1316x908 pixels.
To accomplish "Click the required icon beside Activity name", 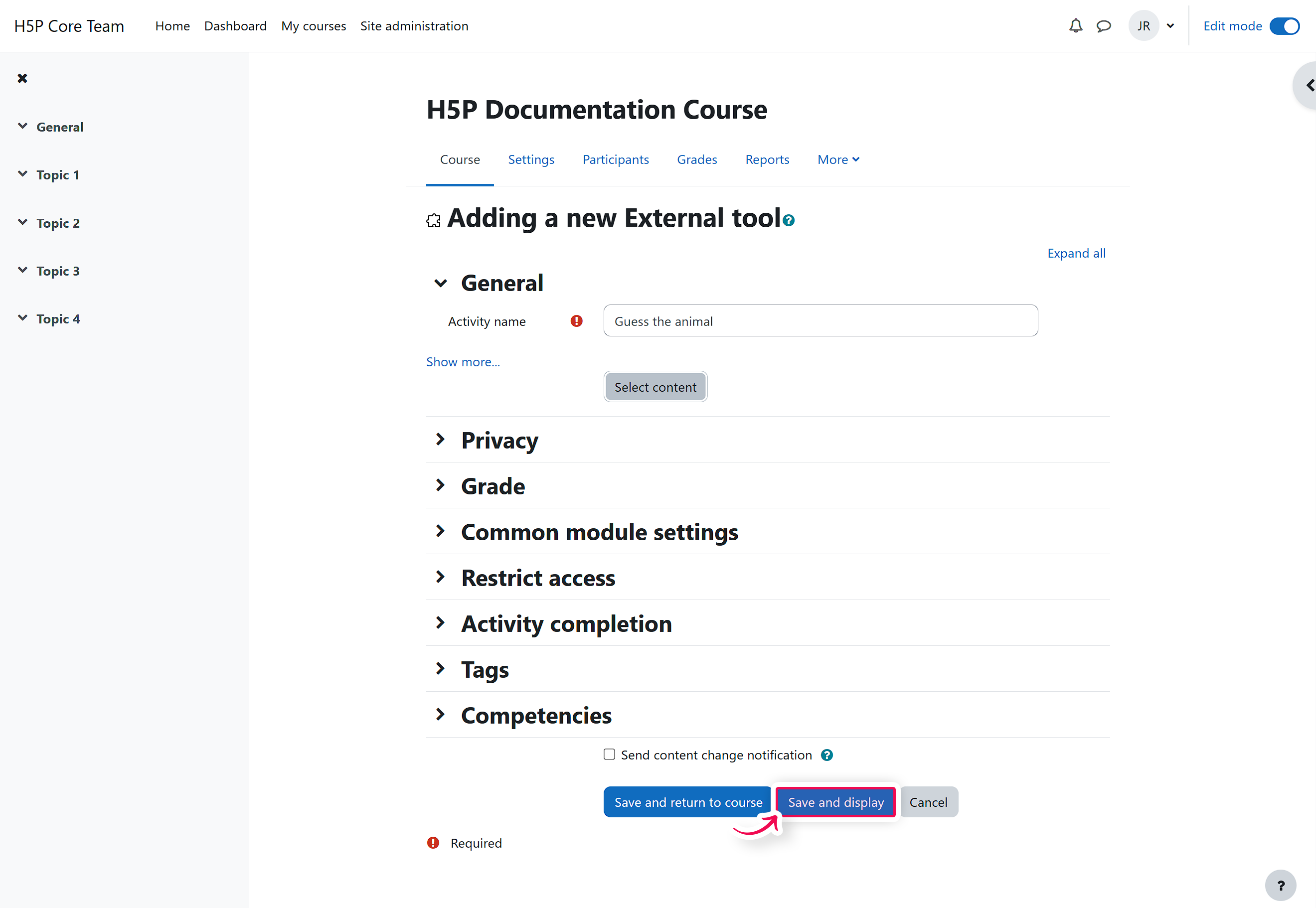I will [x=576, y=321].
